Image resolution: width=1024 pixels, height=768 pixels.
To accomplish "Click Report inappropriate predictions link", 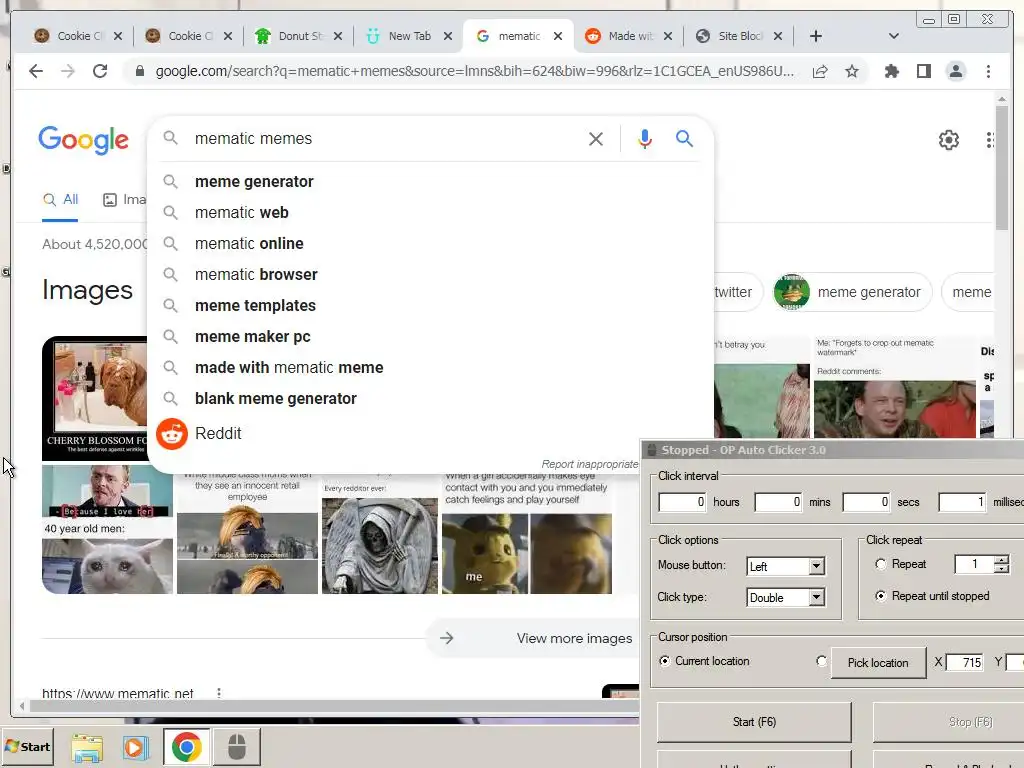I will 590,464.
